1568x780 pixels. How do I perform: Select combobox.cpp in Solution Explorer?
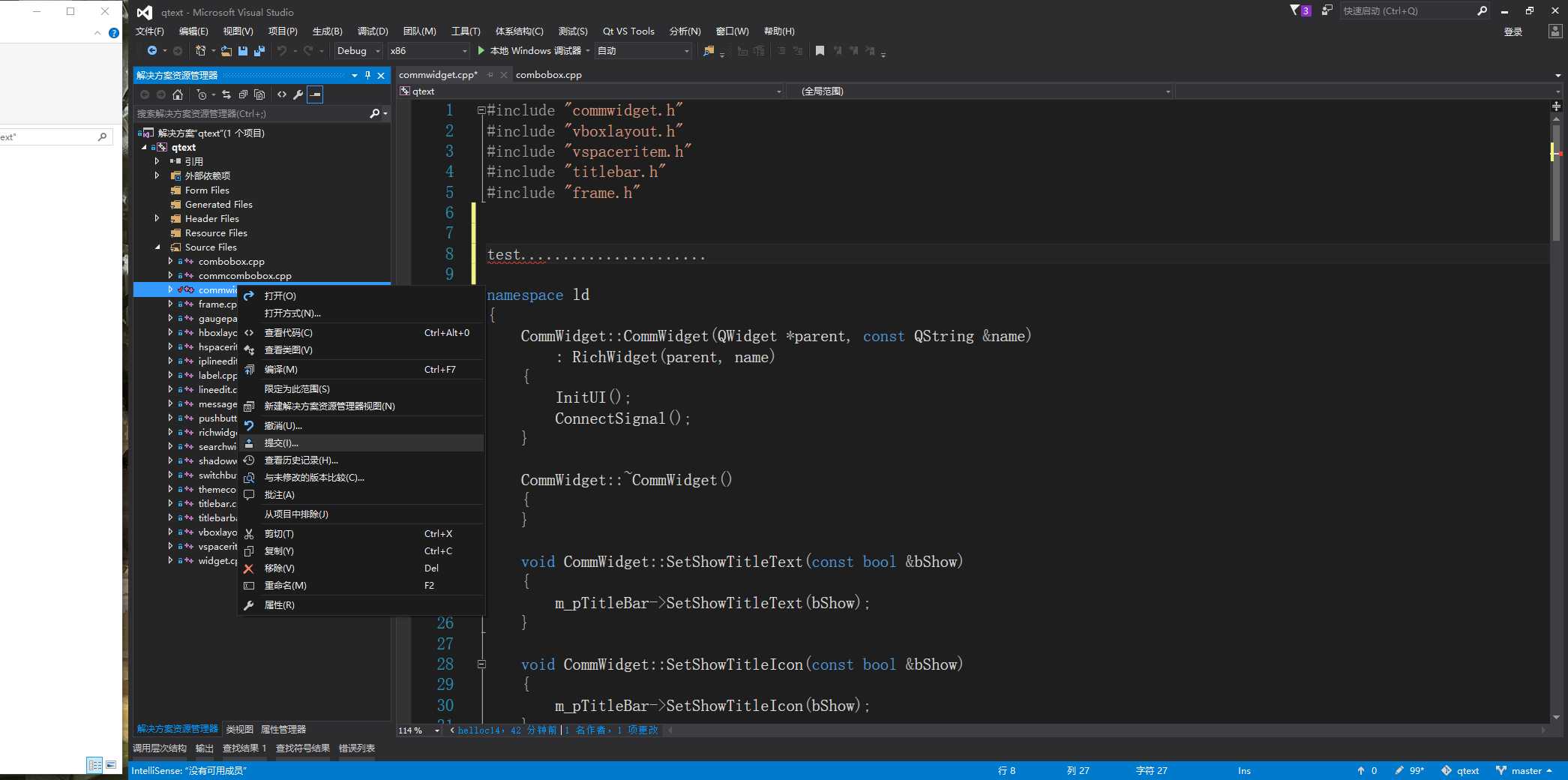(x=232, y=262)
